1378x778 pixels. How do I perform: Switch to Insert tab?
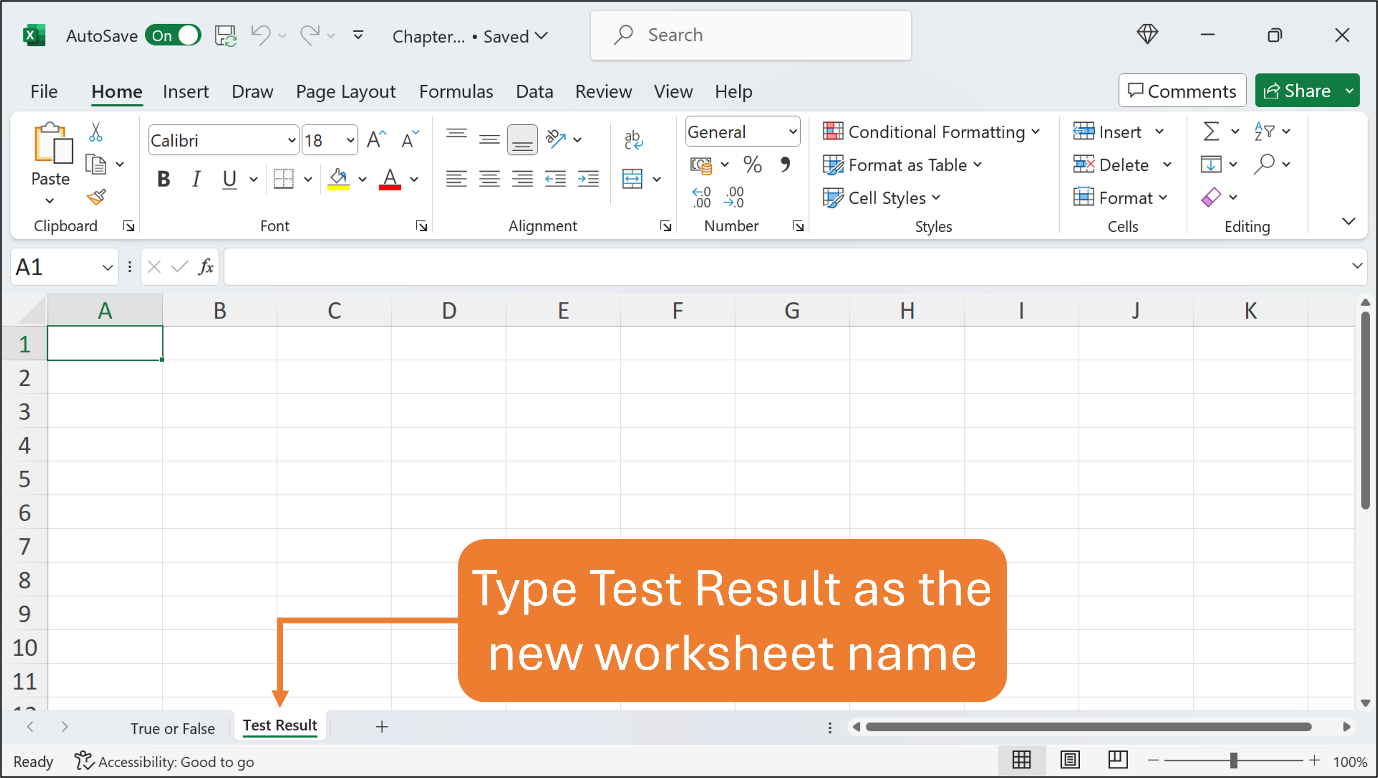(186, 91)
